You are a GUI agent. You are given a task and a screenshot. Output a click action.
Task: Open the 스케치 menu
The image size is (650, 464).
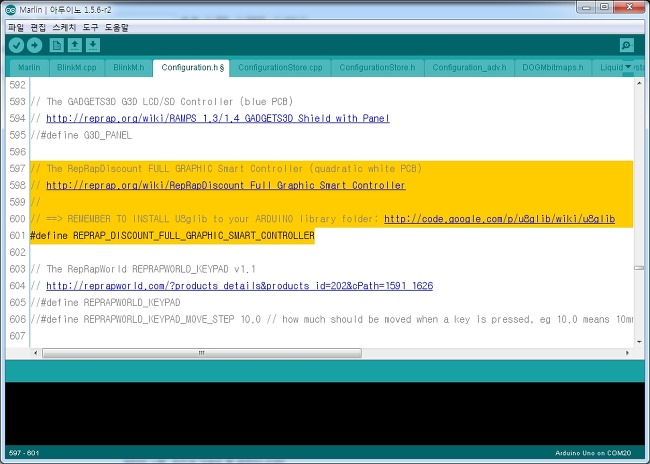(x=64, y=28)
